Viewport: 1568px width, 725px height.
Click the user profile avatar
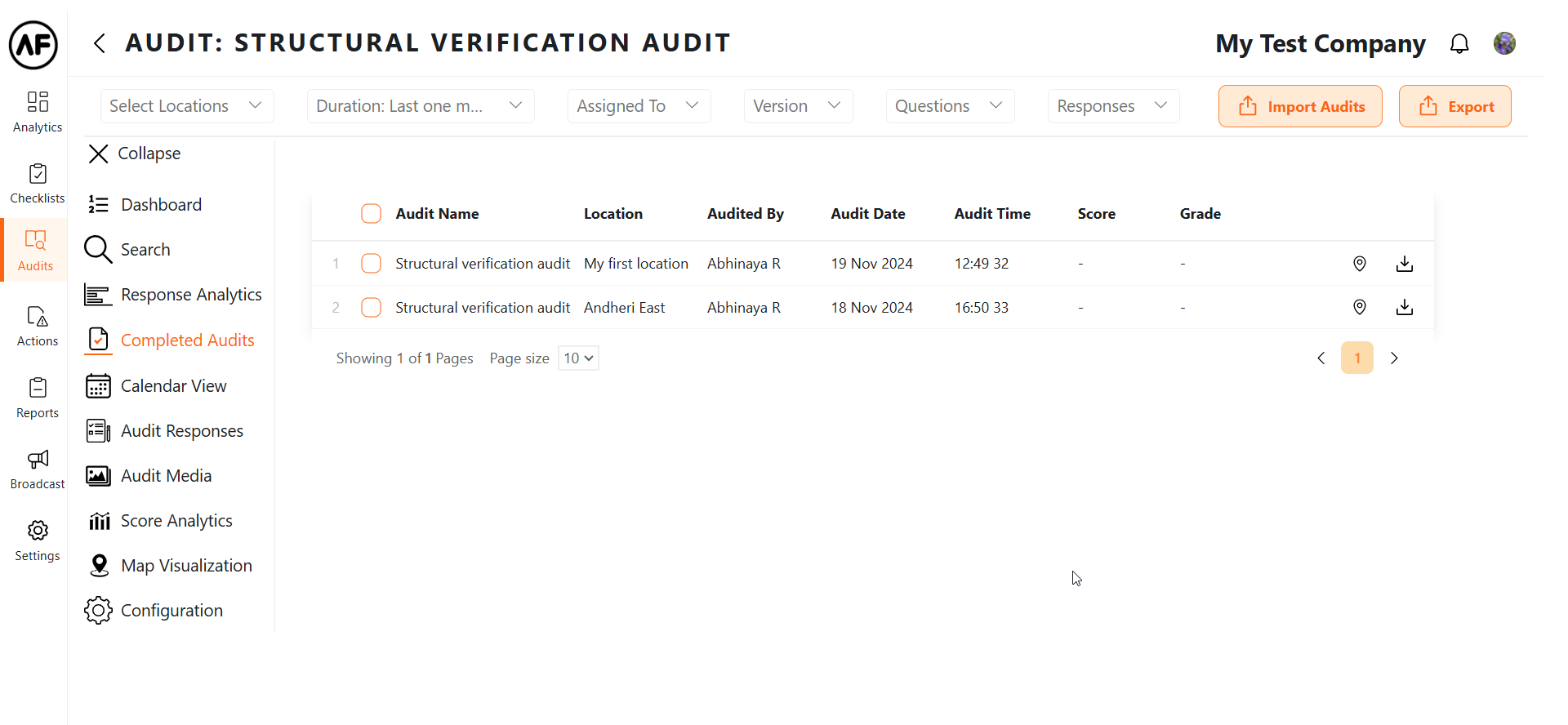coord(1504,43)
